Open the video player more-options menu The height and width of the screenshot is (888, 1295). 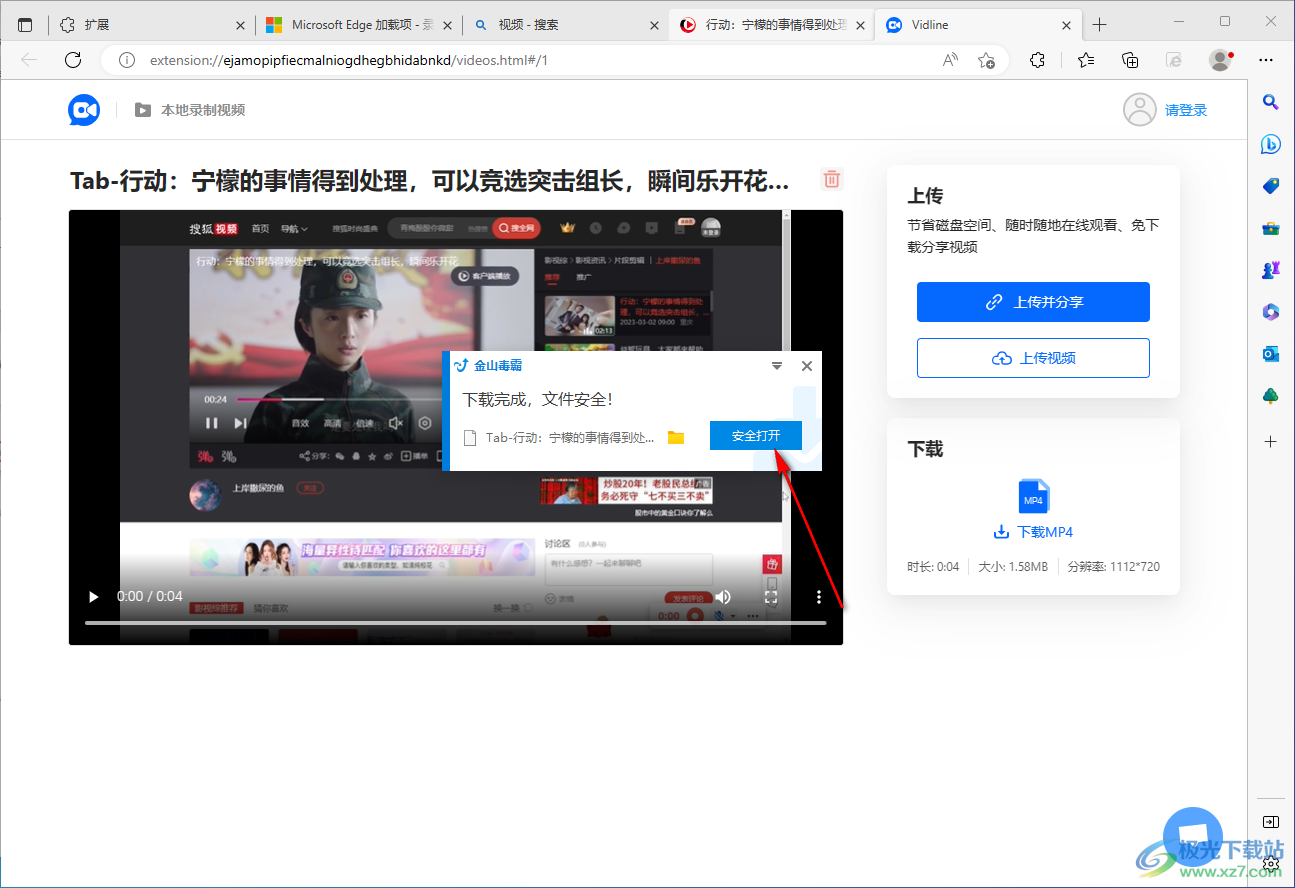[x=818, y=596]
